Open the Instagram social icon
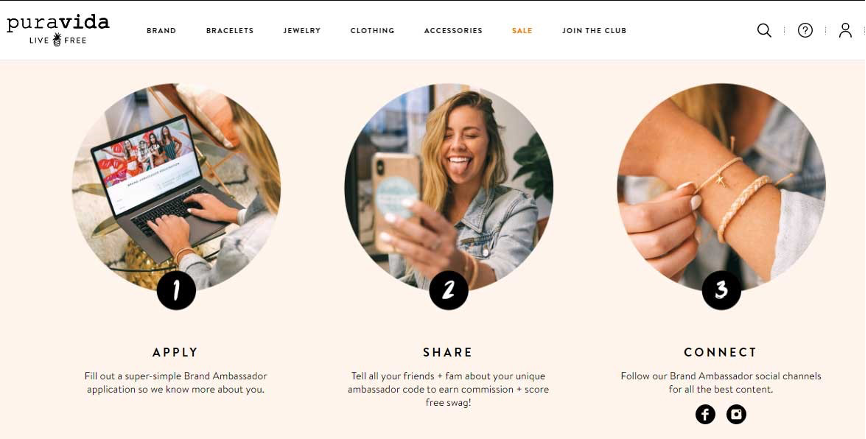Image resolution: width=866 pixels, height=439 pixels. coord(736,414)
